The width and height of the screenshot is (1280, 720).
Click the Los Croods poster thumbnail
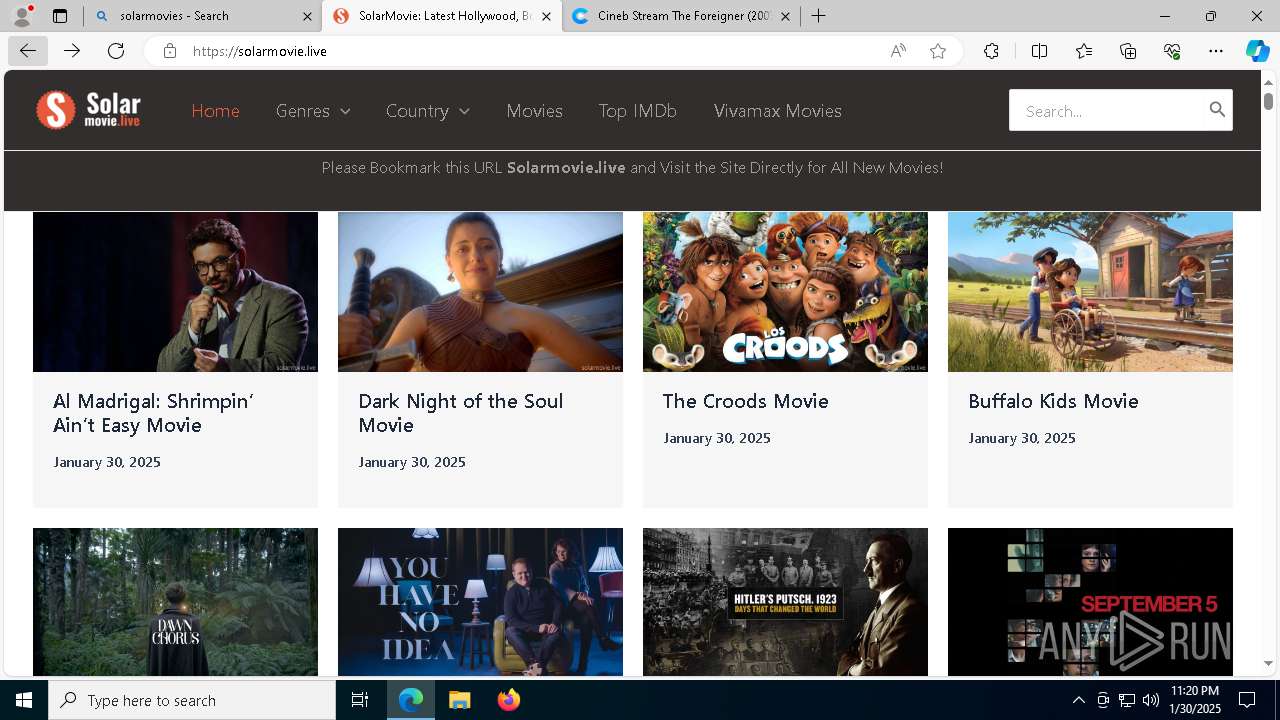pyautogui.click(x=785, y=292)
